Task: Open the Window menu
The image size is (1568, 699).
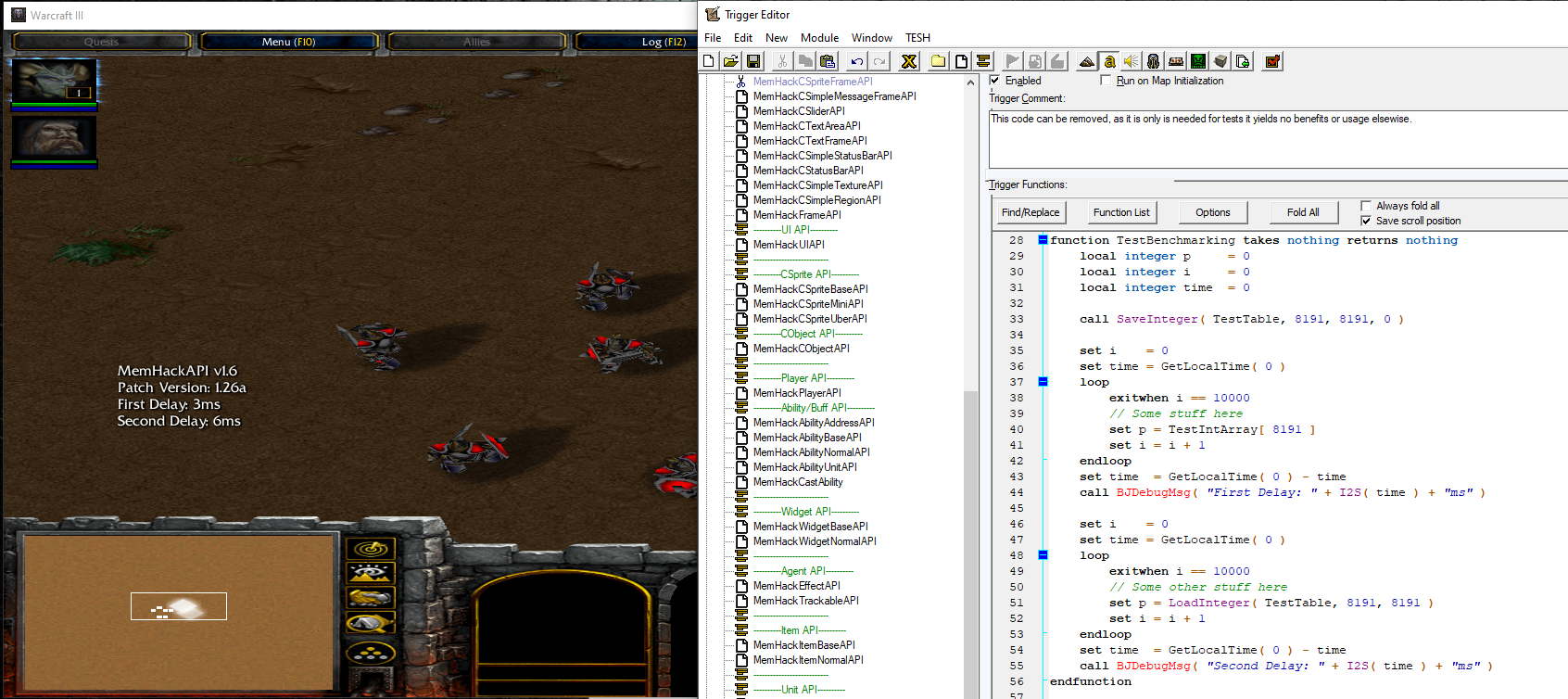Action: click(872, 38)
